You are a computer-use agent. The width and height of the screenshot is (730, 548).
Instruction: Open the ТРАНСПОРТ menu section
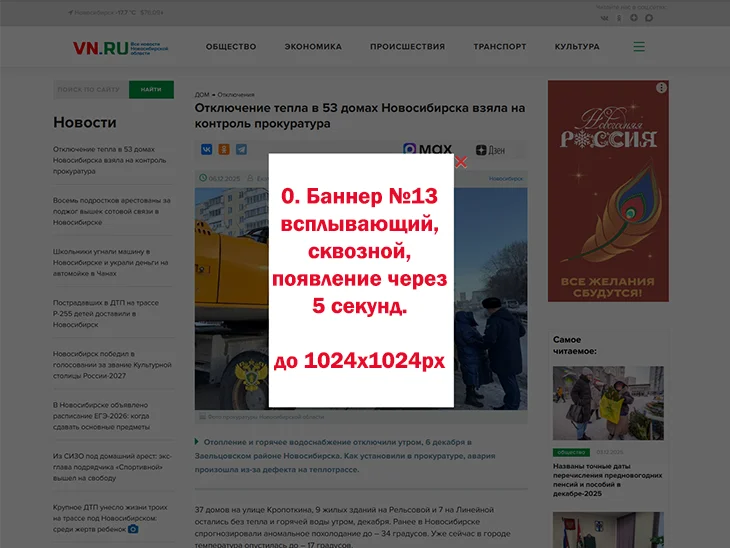(500, 47)
